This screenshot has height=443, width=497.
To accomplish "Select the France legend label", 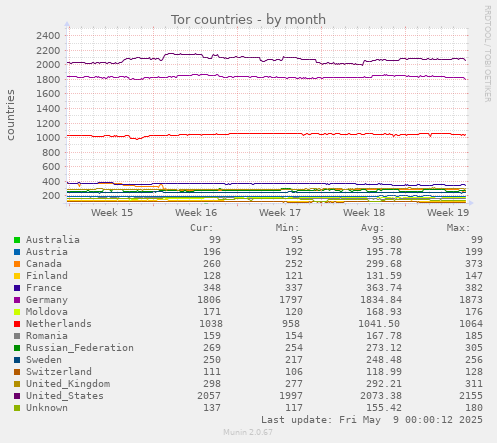I will 44,288.
